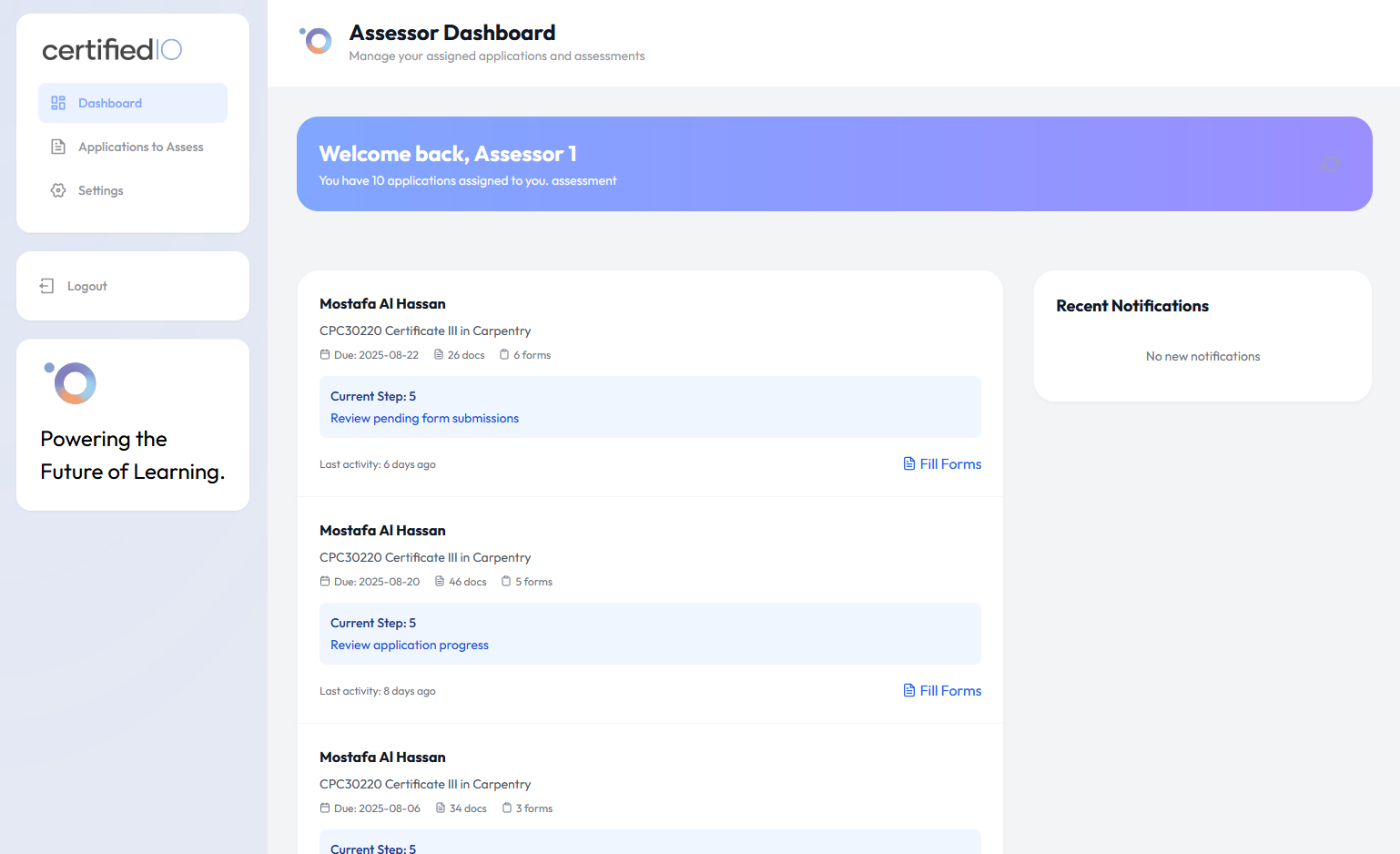Select Mostafa Al Hassan name, due 2025-08-20
The image size is (1400, 854).
pyautogui.click(x=382, y=531)
